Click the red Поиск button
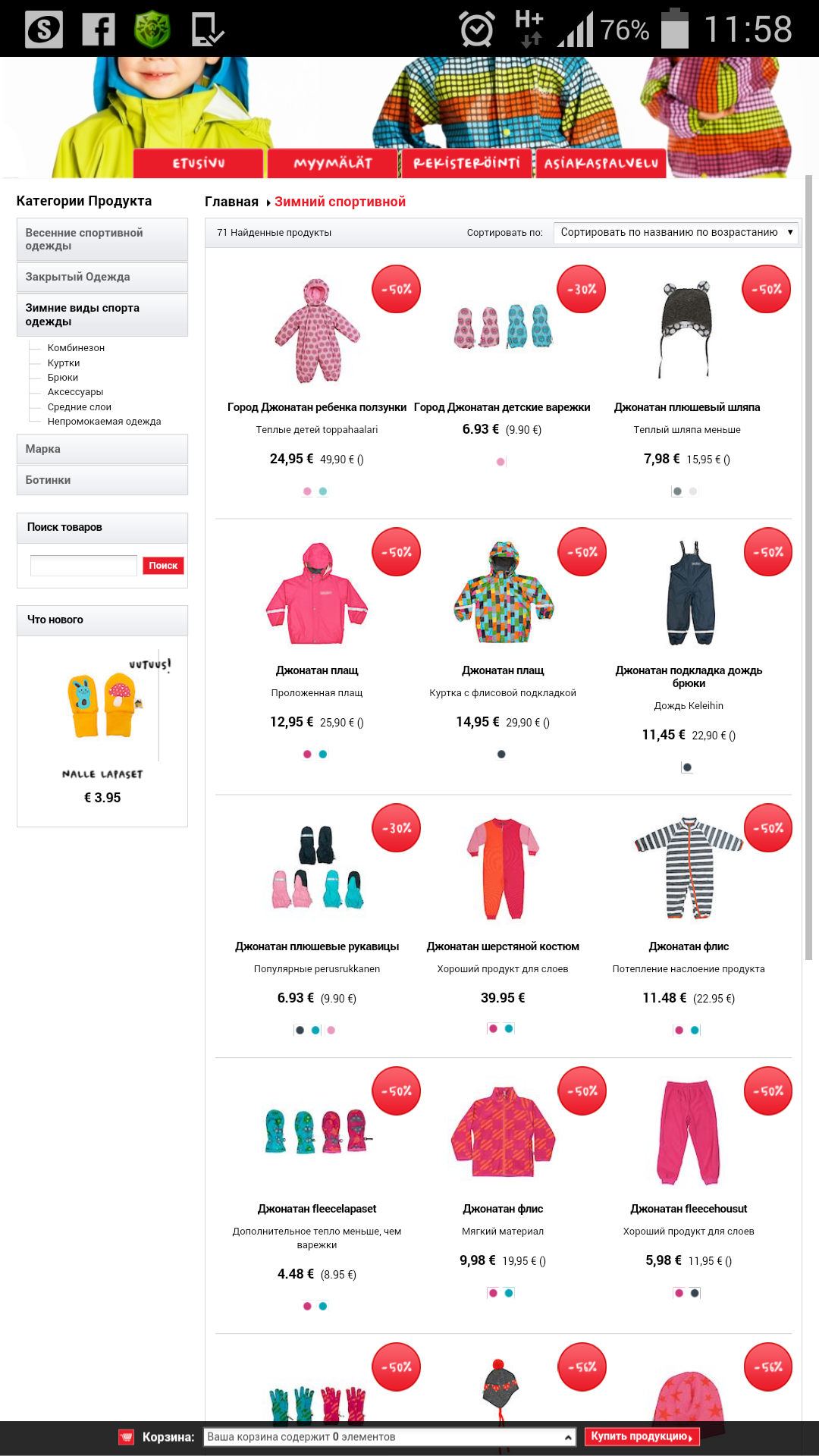Image resolution: width=819 pixels, height=1456 pixels. [x=163, y=565]
